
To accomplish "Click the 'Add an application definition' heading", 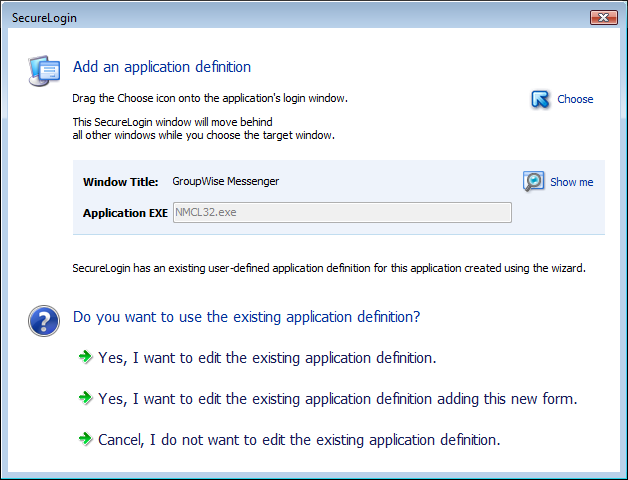I will click(162, 67).
